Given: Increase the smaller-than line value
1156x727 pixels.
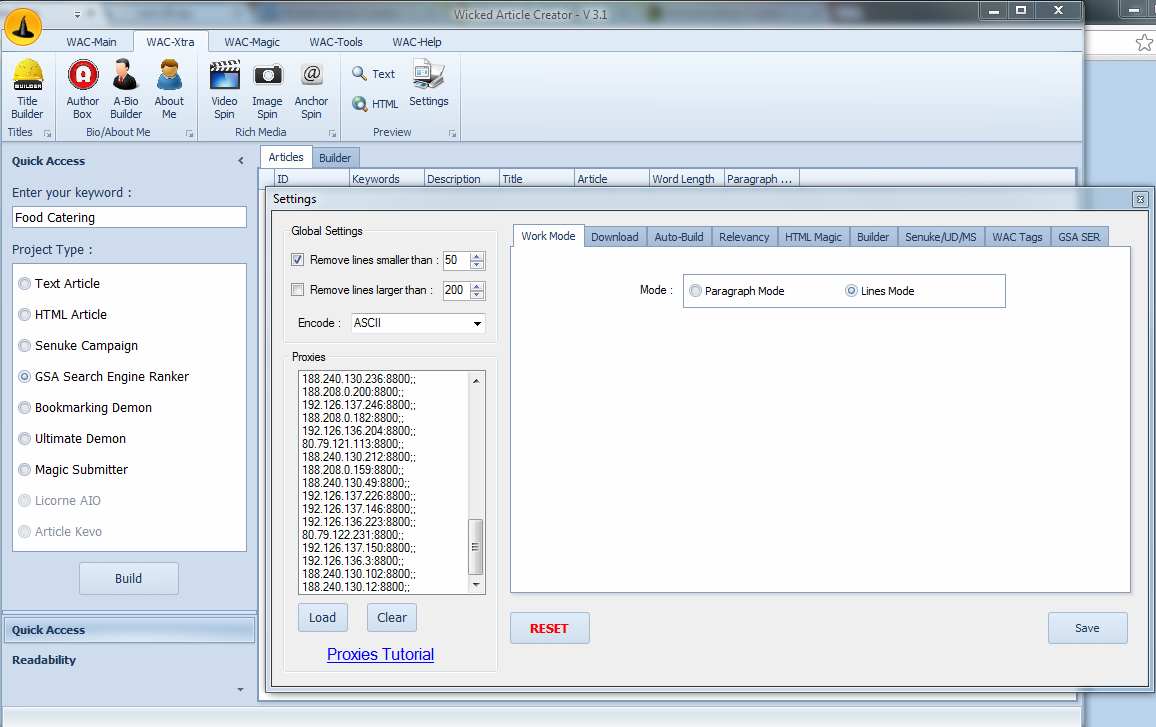Looking at the screenshot, I should (477, 256).
